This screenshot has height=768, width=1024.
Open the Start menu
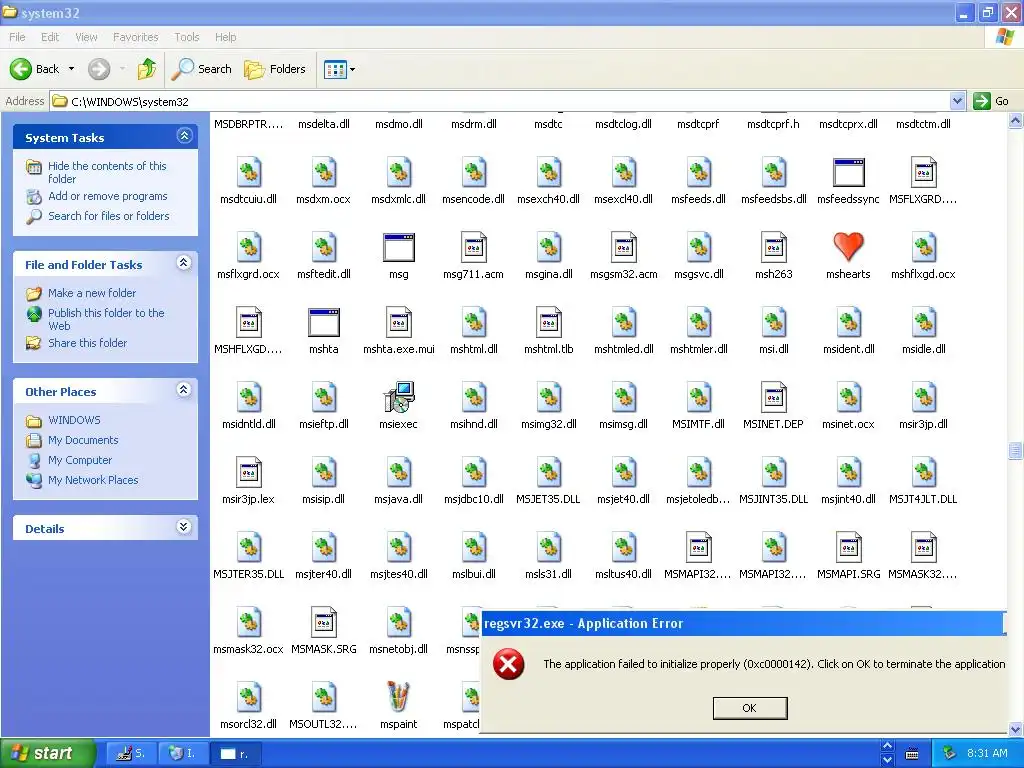(48, 753)
